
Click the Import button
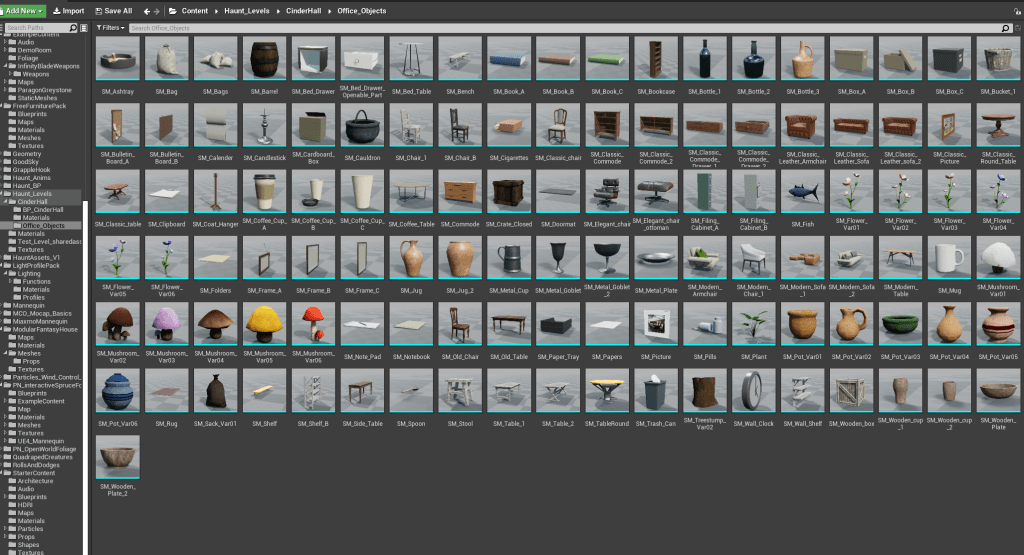point(68,10)
